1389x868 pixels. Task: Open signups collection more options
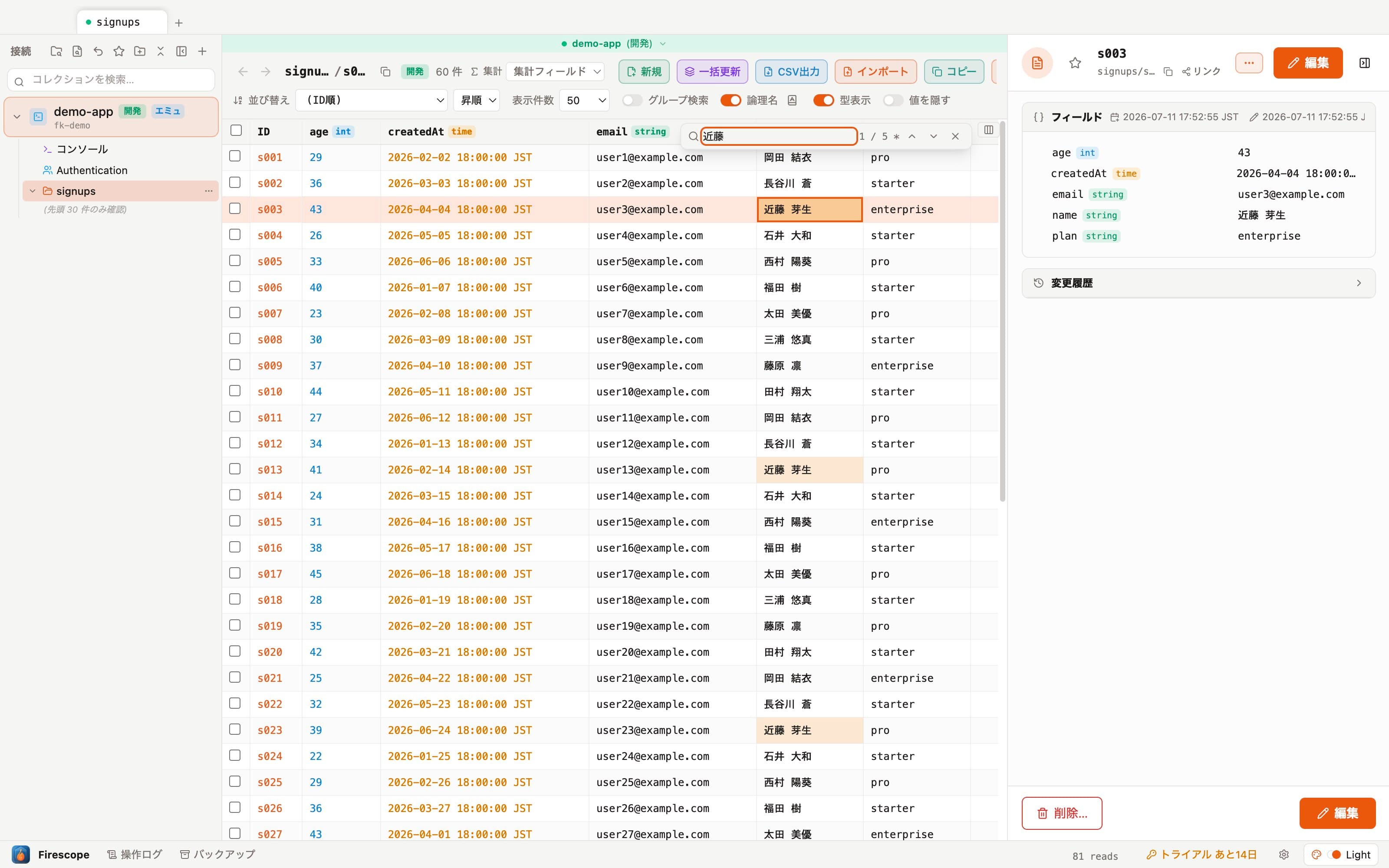(208, 191)
